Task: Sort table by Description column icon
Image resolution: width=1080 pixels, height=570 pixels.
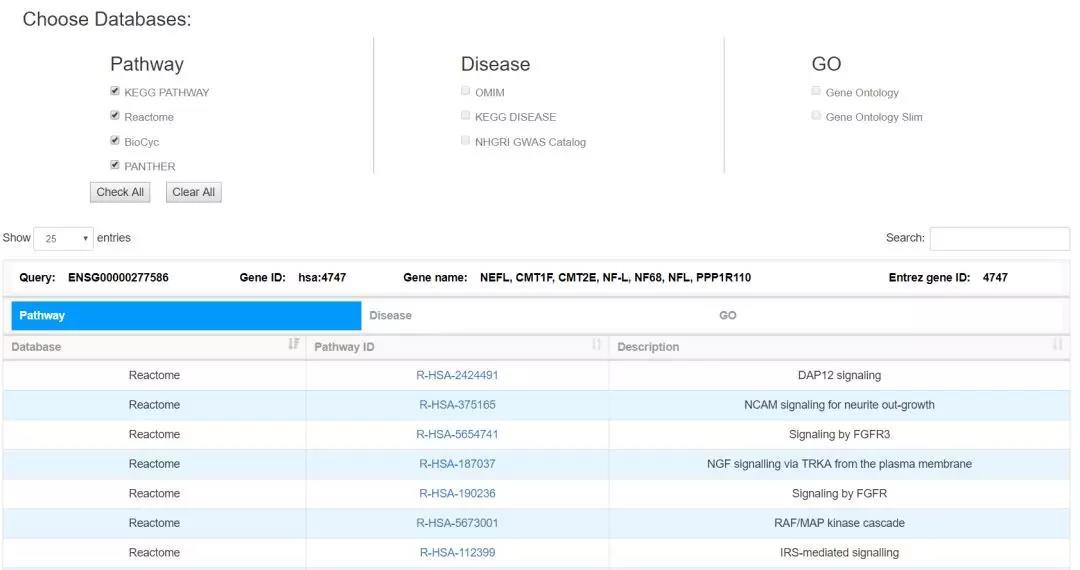Action: pyautogui.click(x=1057, y=344)
